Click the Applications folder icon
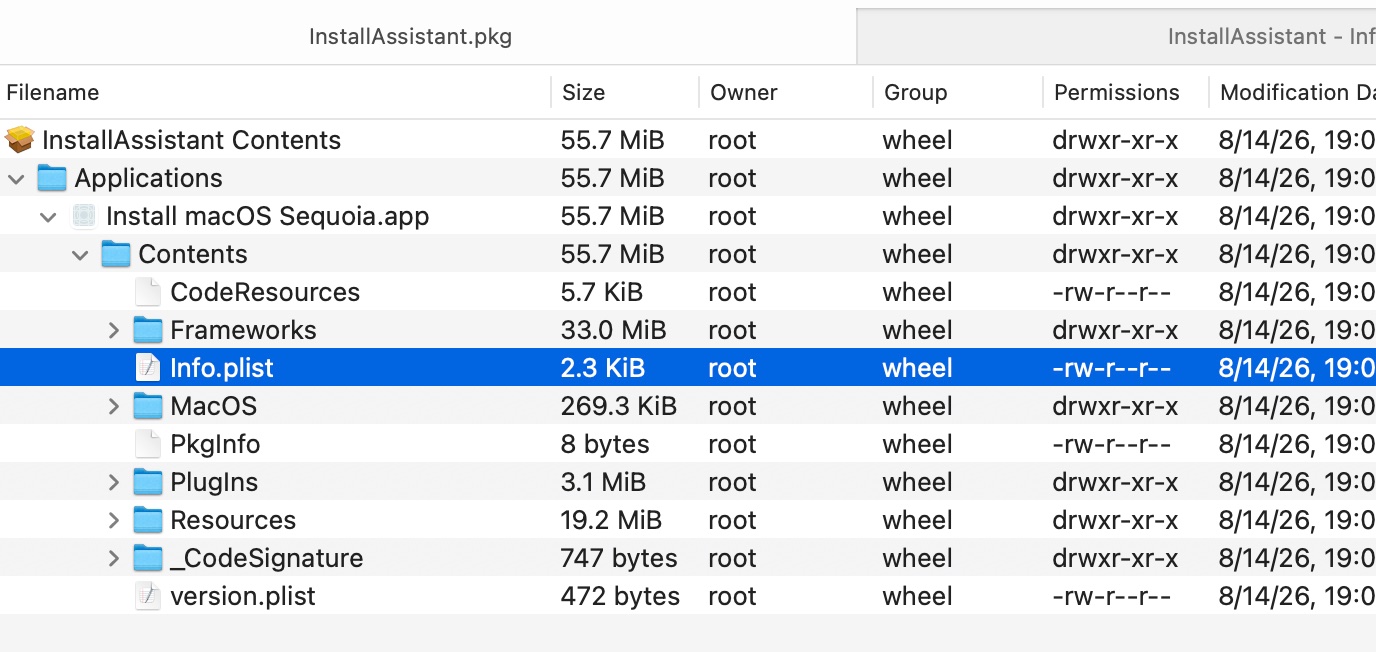This screenshot has height=662, width=1376. point(52,178)
